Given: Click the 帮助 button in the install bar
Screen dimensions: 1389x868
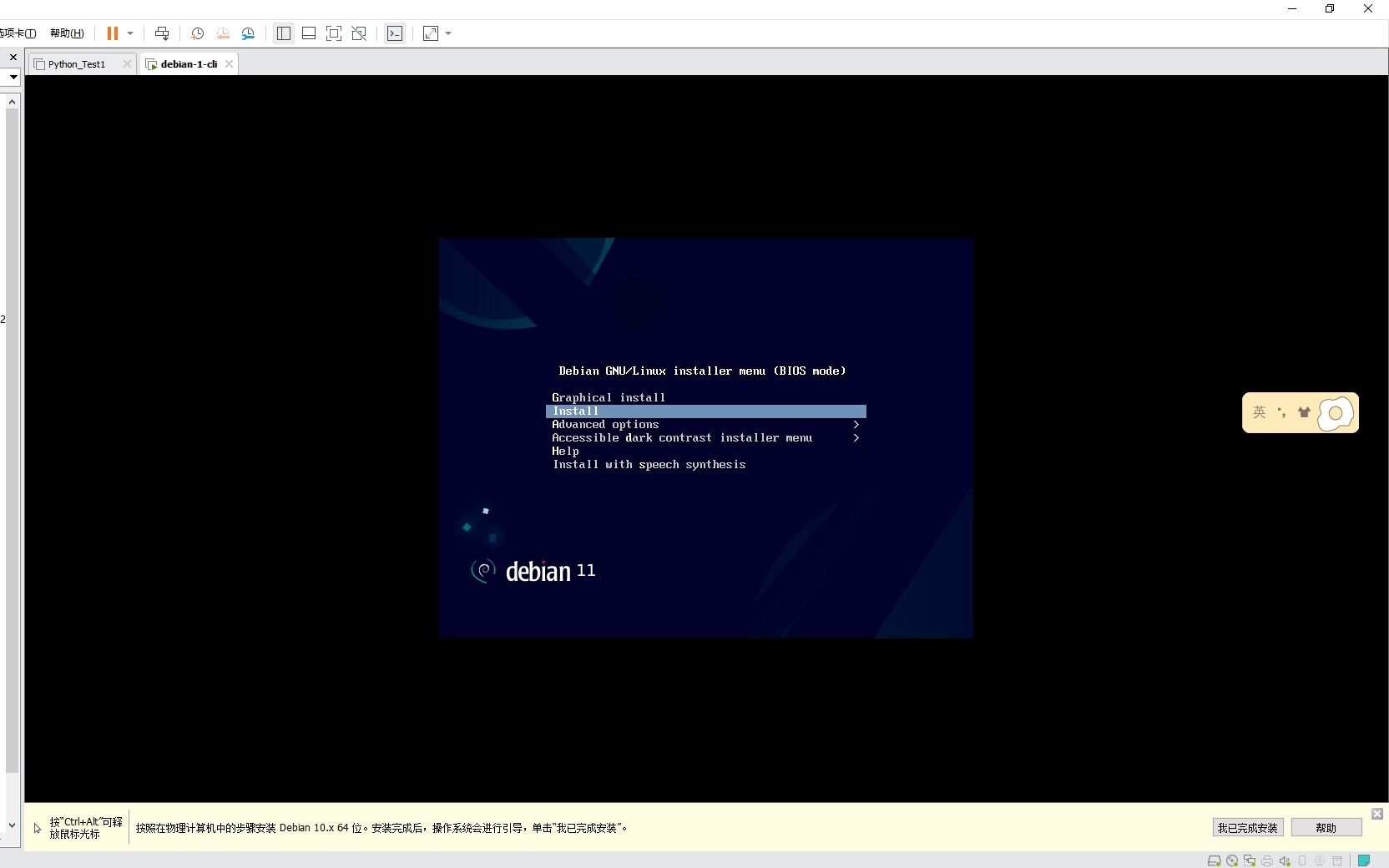Looking at the screenshot, I should click(x=1326, y=828).
